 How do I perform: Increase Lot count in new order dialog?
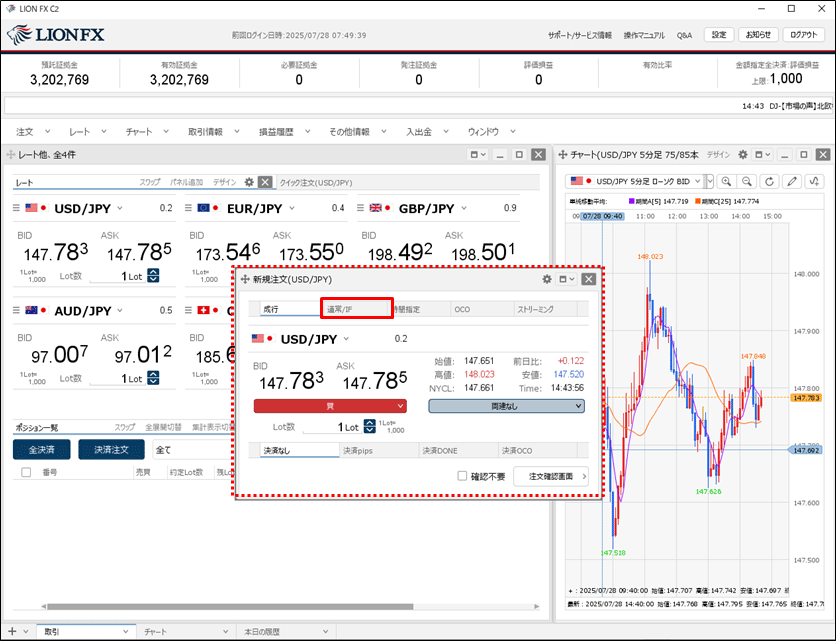pyautogui.click(x=370, y=423)
